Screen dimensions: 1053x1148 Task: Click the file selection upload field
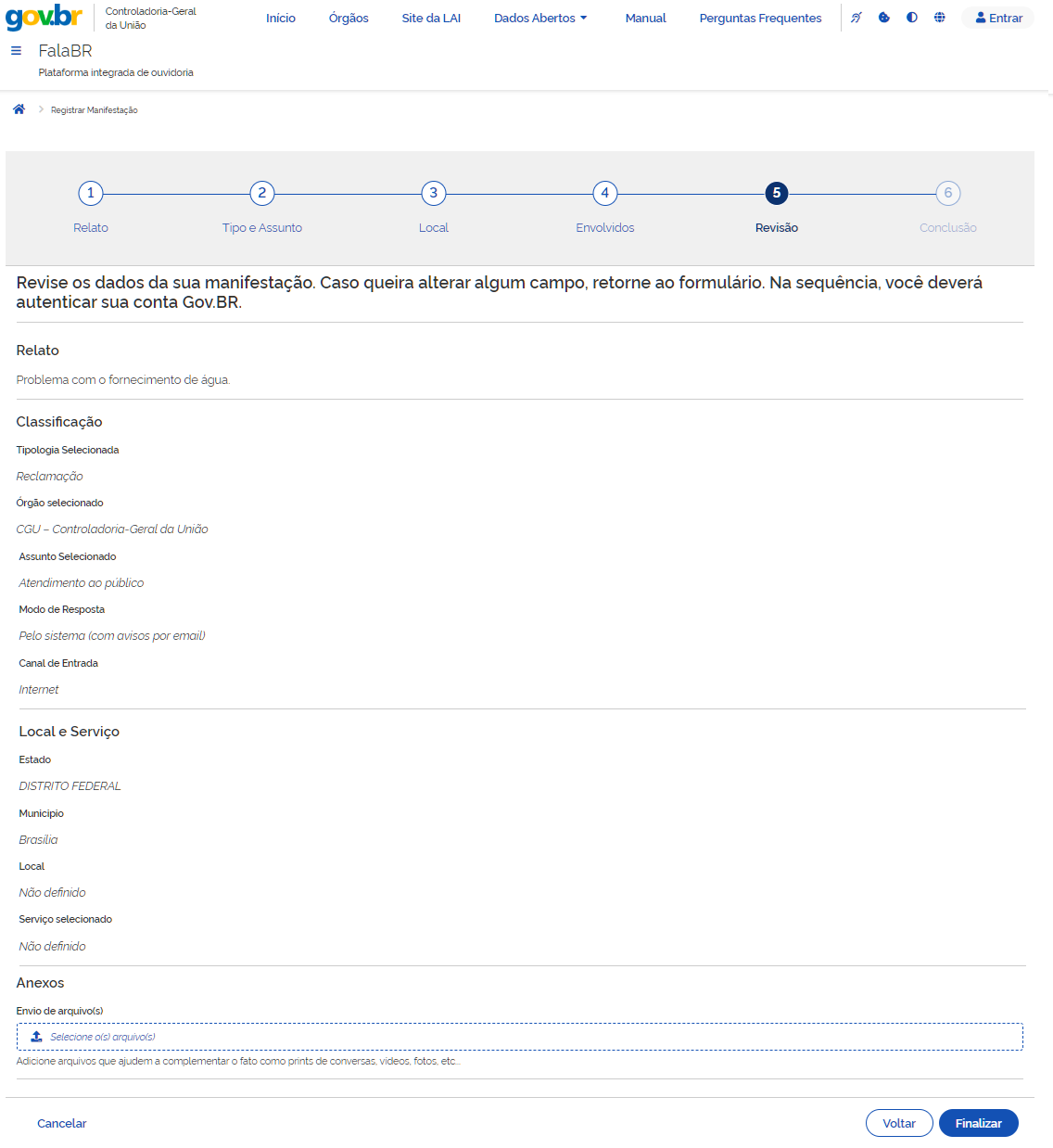pos(519,1037)
